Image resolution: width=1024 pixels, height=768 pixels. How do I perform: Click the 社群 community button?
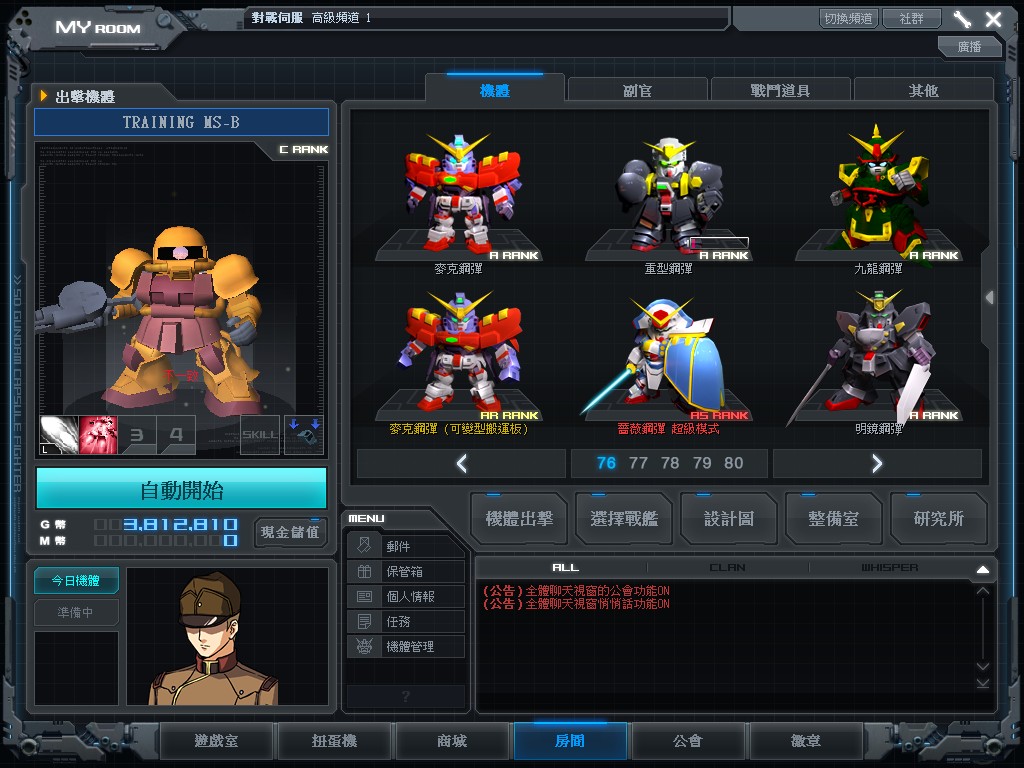912,18
